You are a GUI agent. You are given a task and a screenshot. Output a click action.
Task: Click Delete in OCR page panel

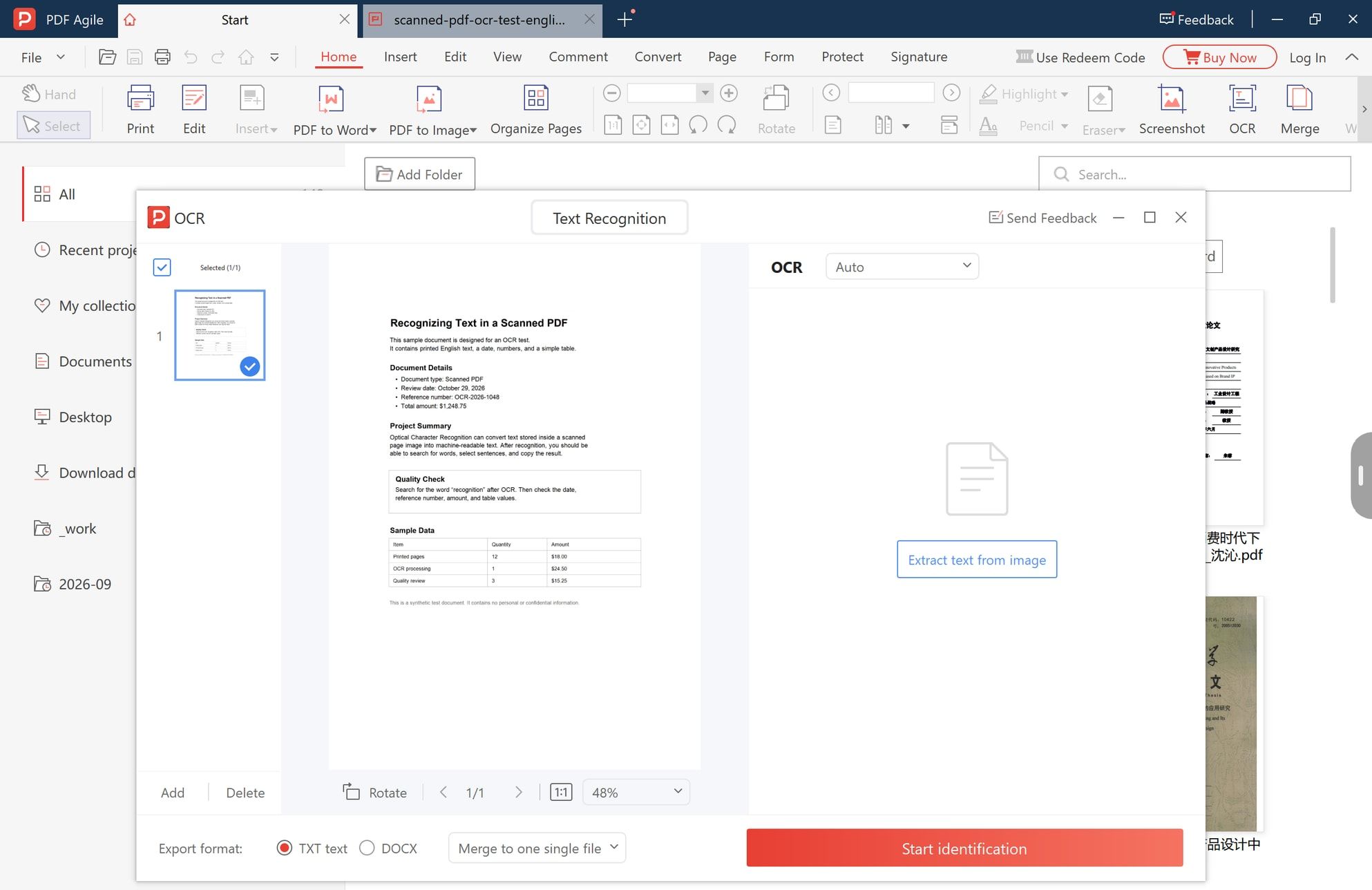(x=245, y=793)
